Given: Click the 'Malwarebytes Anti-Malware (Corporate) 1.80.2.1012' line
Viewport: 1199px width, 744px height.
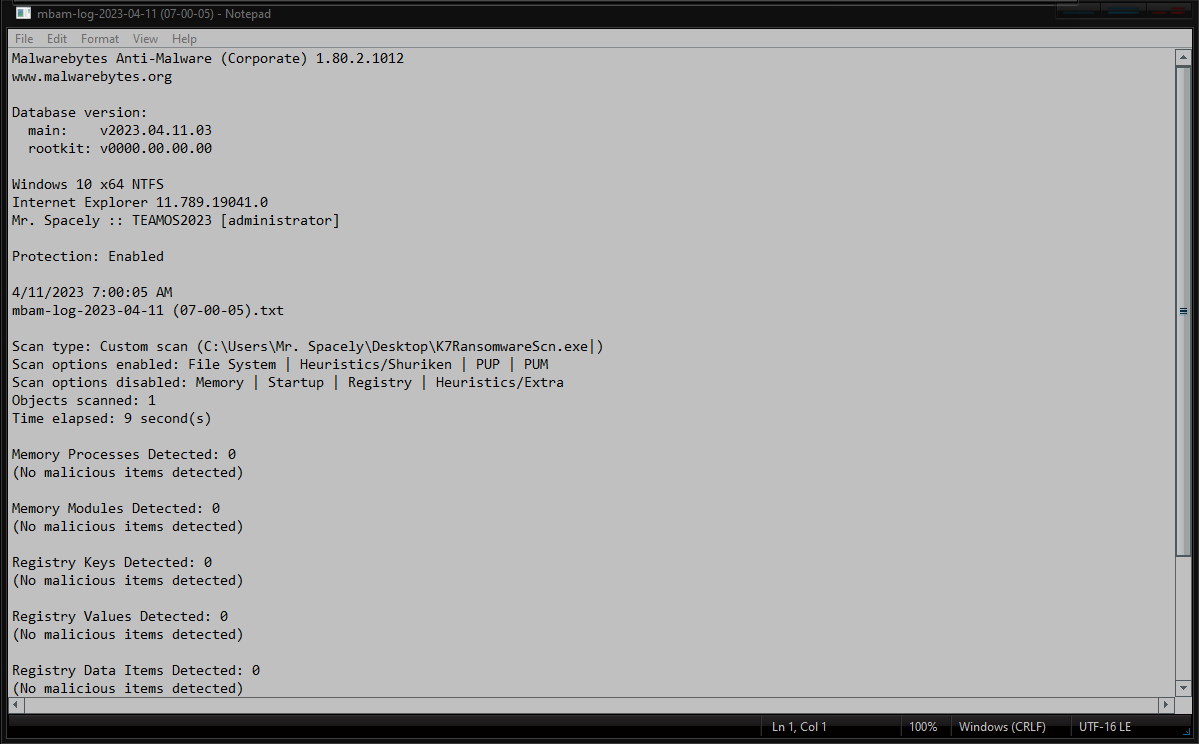Looking at the screenshot, I should (x=208, y=58).
